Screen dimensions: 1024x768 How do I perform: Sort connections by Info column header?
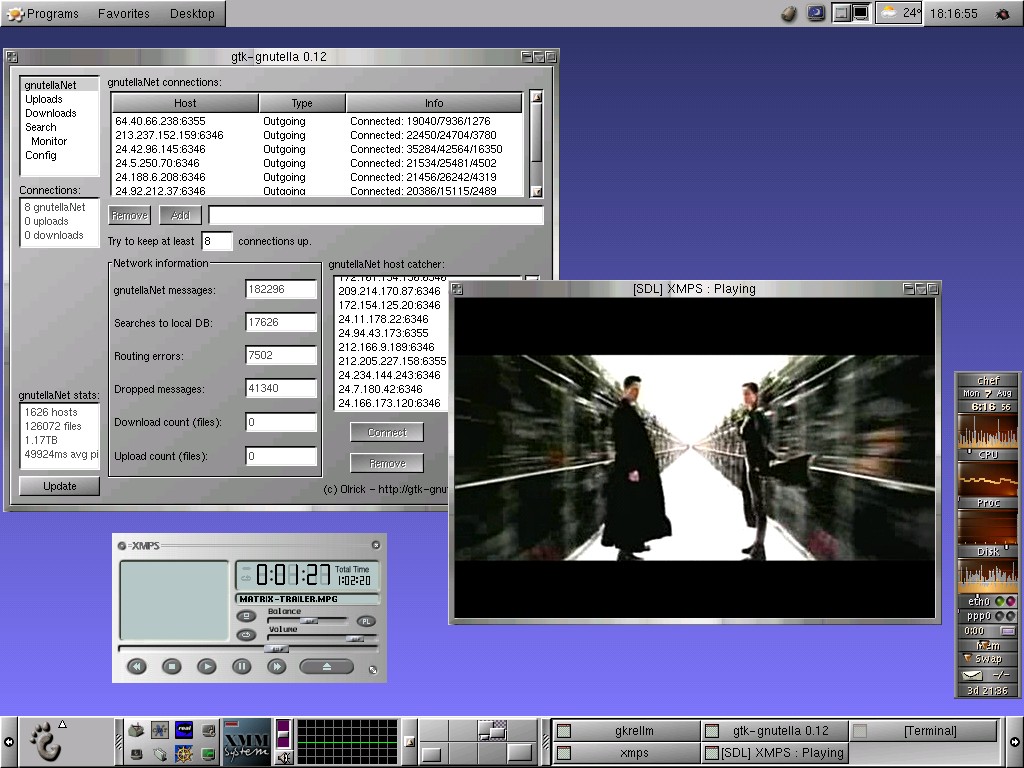tap(434, 103)
